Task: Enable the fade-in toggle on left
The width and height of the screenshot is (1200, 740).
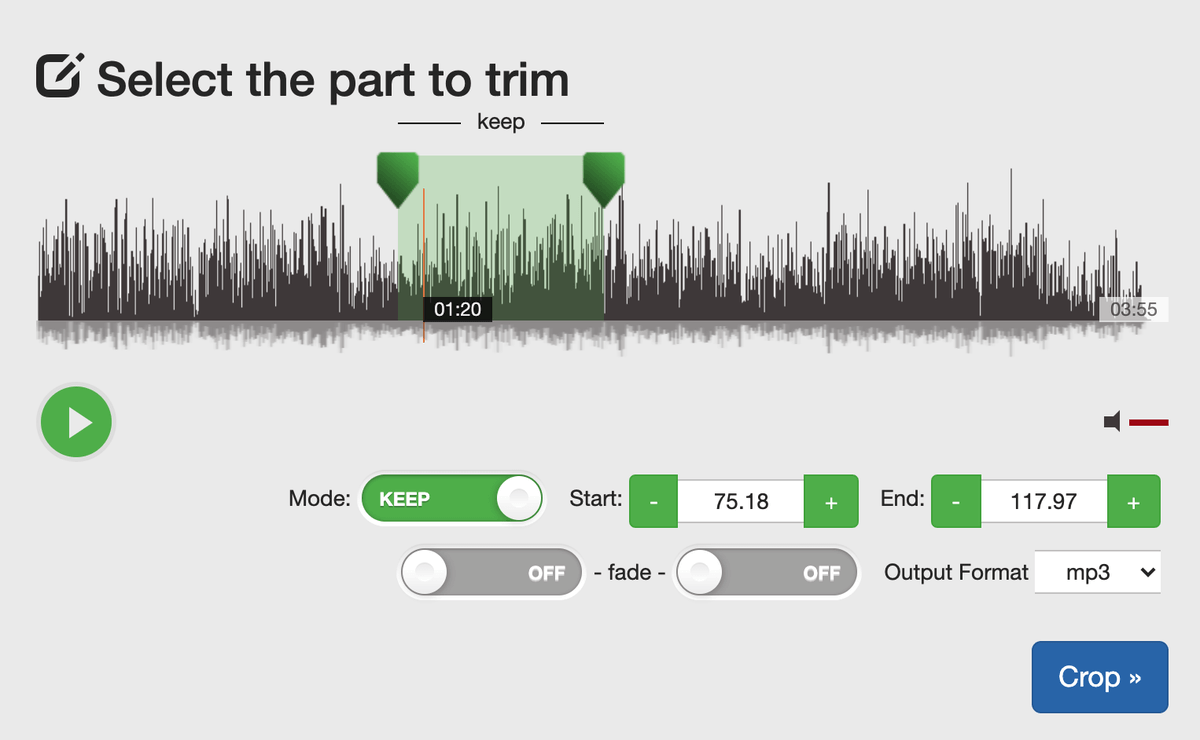Action: click(491, 573)
